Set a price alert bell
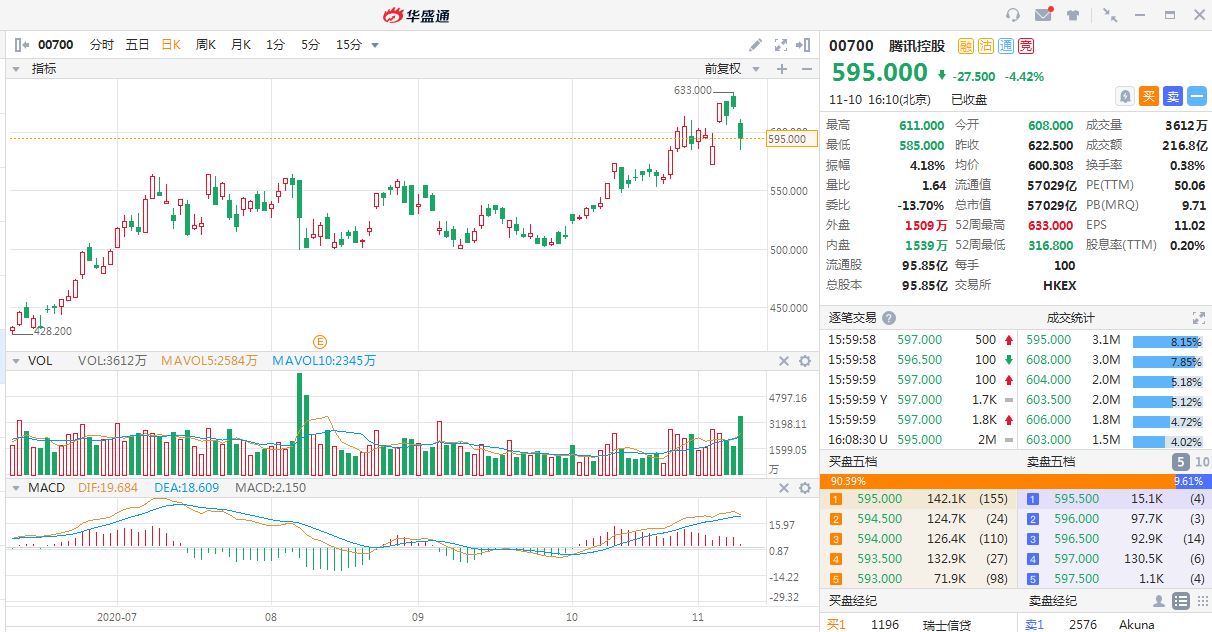Viewport: 1212px width, 632px height. point(1125,96)
